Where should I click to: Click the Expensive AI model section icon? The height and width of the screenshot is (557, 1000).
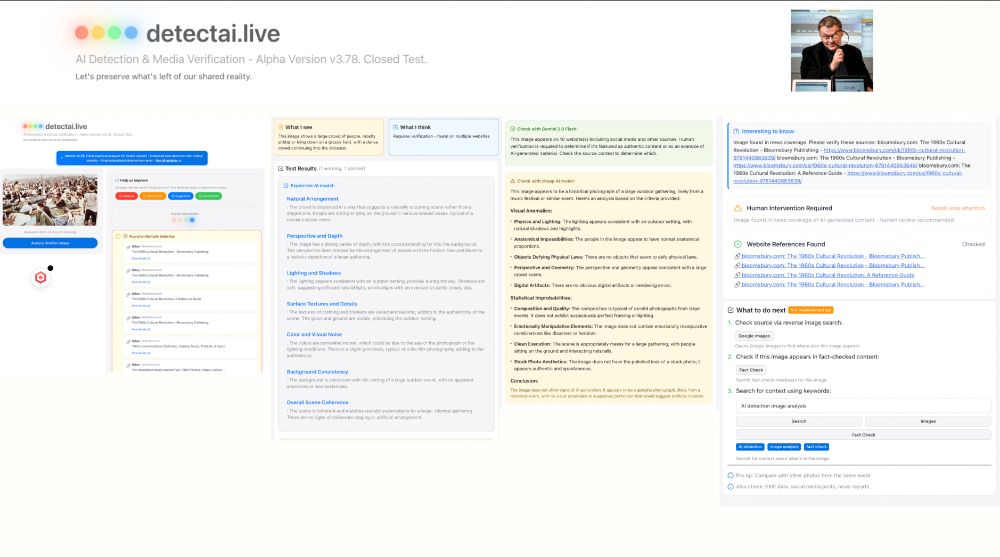tap(286, 186)
